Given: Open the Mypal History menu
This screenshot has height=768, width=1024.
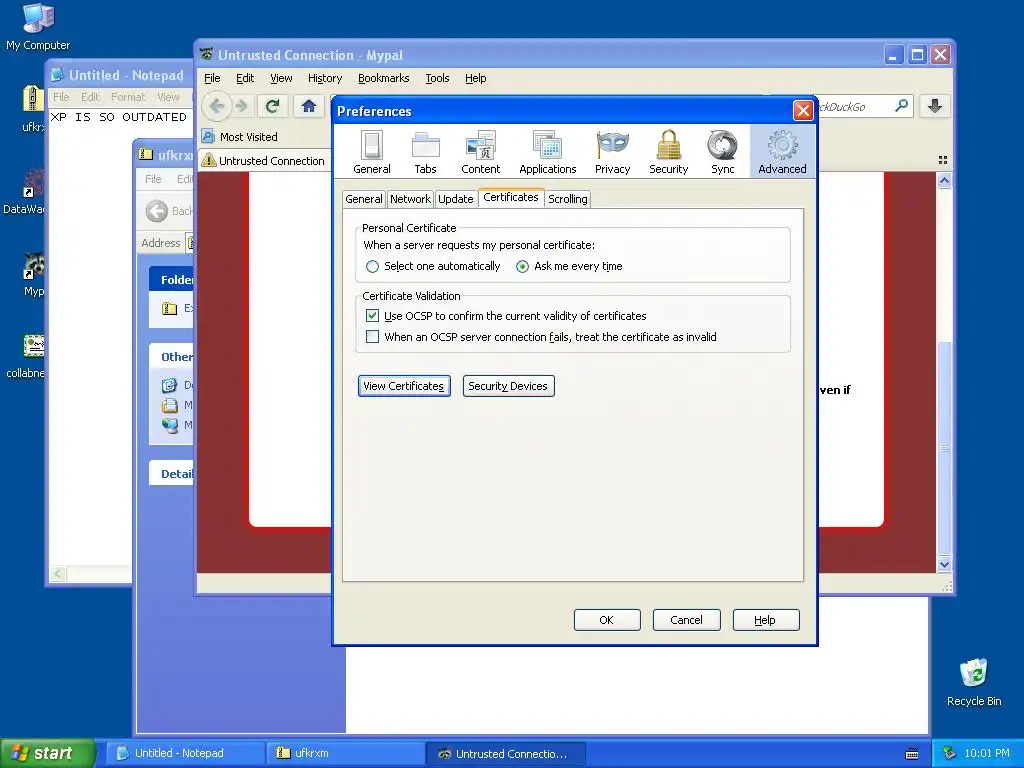Looking at the screenshot, I should tap(325, 78).
